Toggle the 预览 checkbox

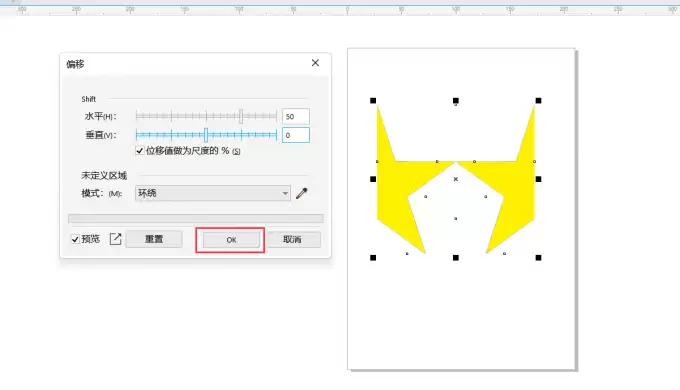[75, 239]
